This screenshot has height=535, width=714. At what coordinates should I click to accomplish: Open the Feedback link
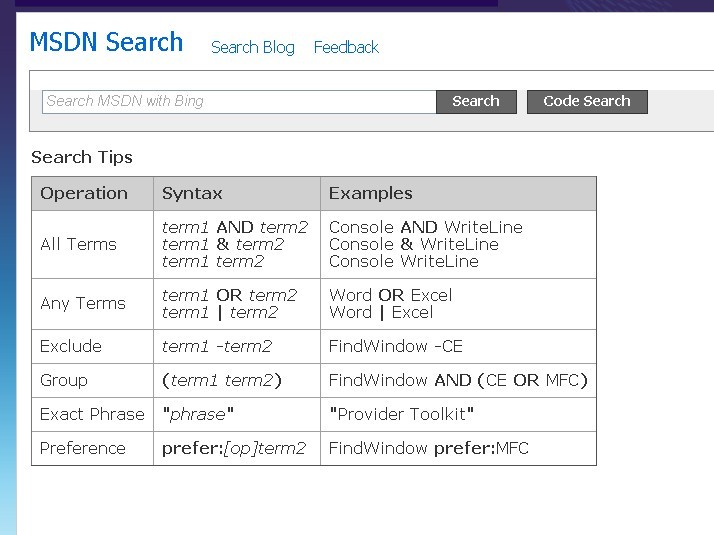tap(346, 47)
